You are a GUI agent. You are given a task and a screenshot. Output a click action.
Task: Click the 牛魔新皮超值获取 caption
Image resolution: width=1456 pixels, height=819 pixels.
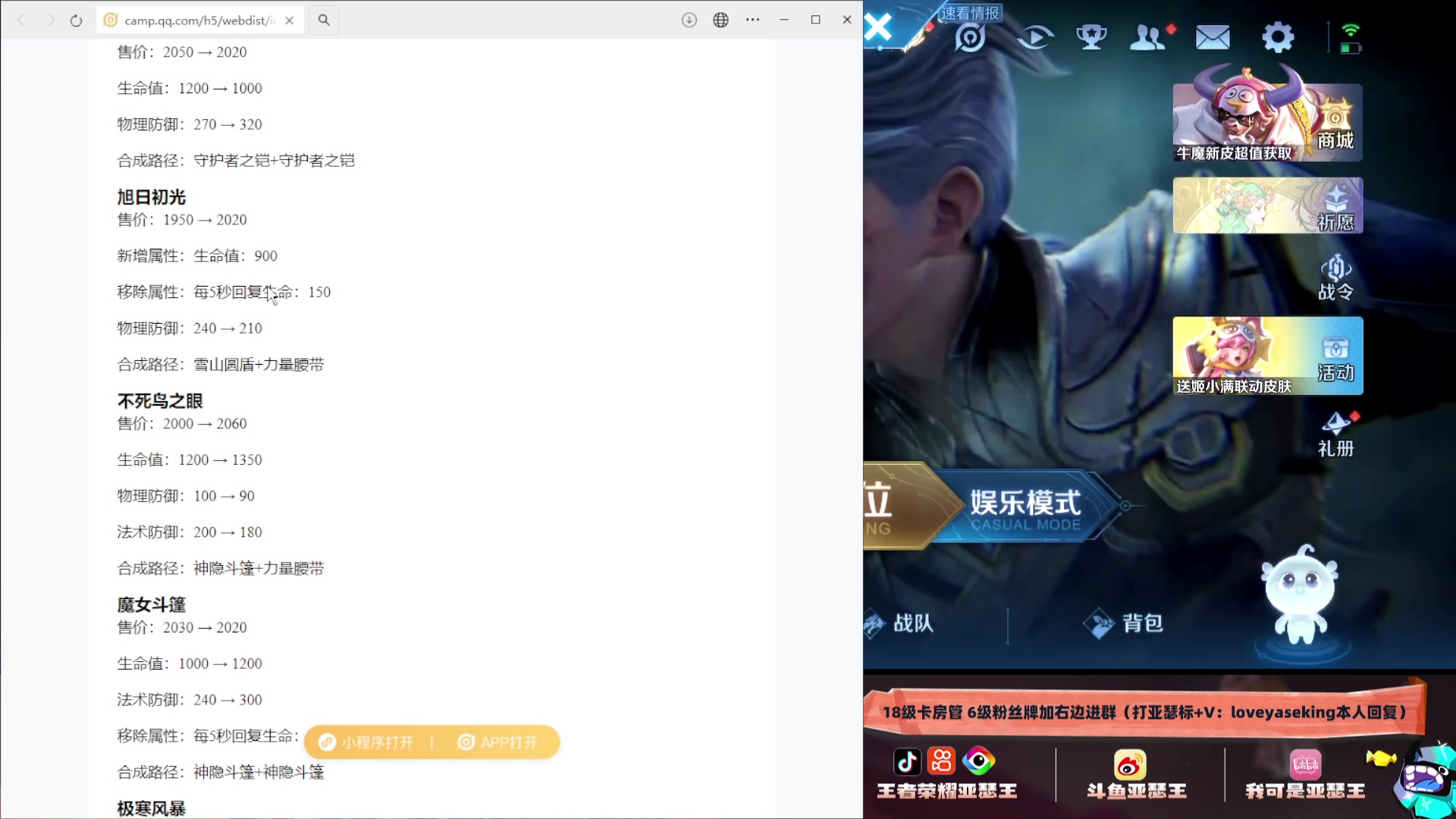click(x=1233, y=153)
